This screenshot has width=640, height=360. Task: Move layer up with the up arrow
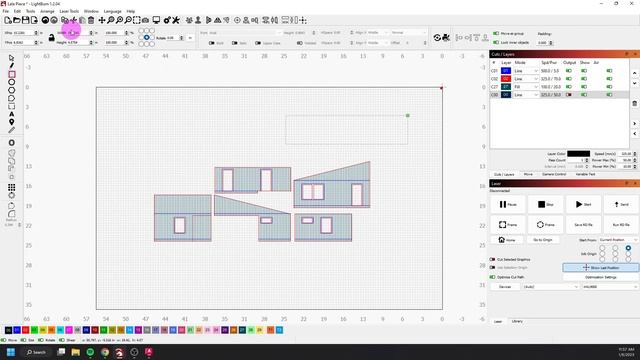(635, 73)
